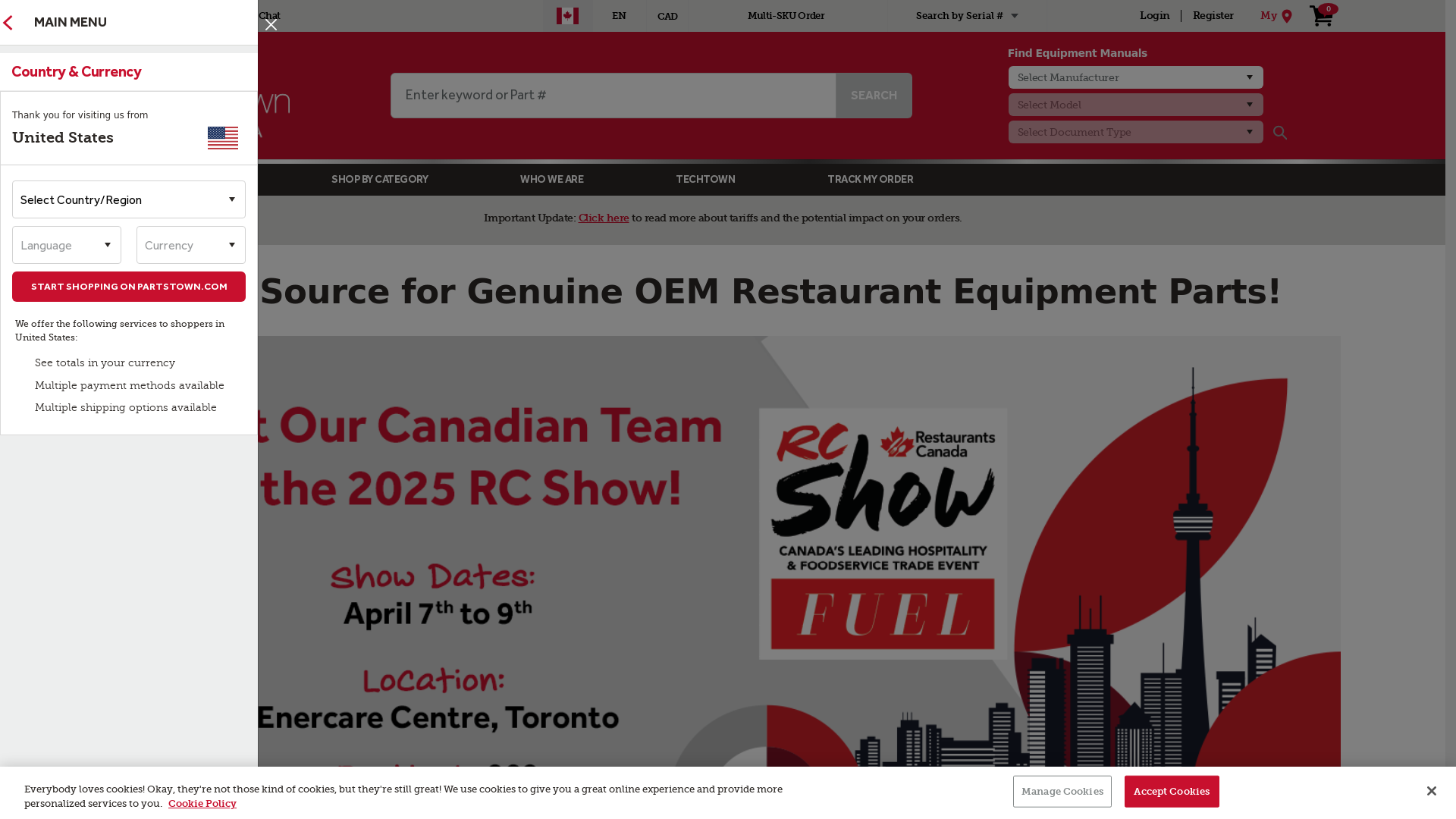
Task: Click Manage Cookies button
Action: 1062,792
